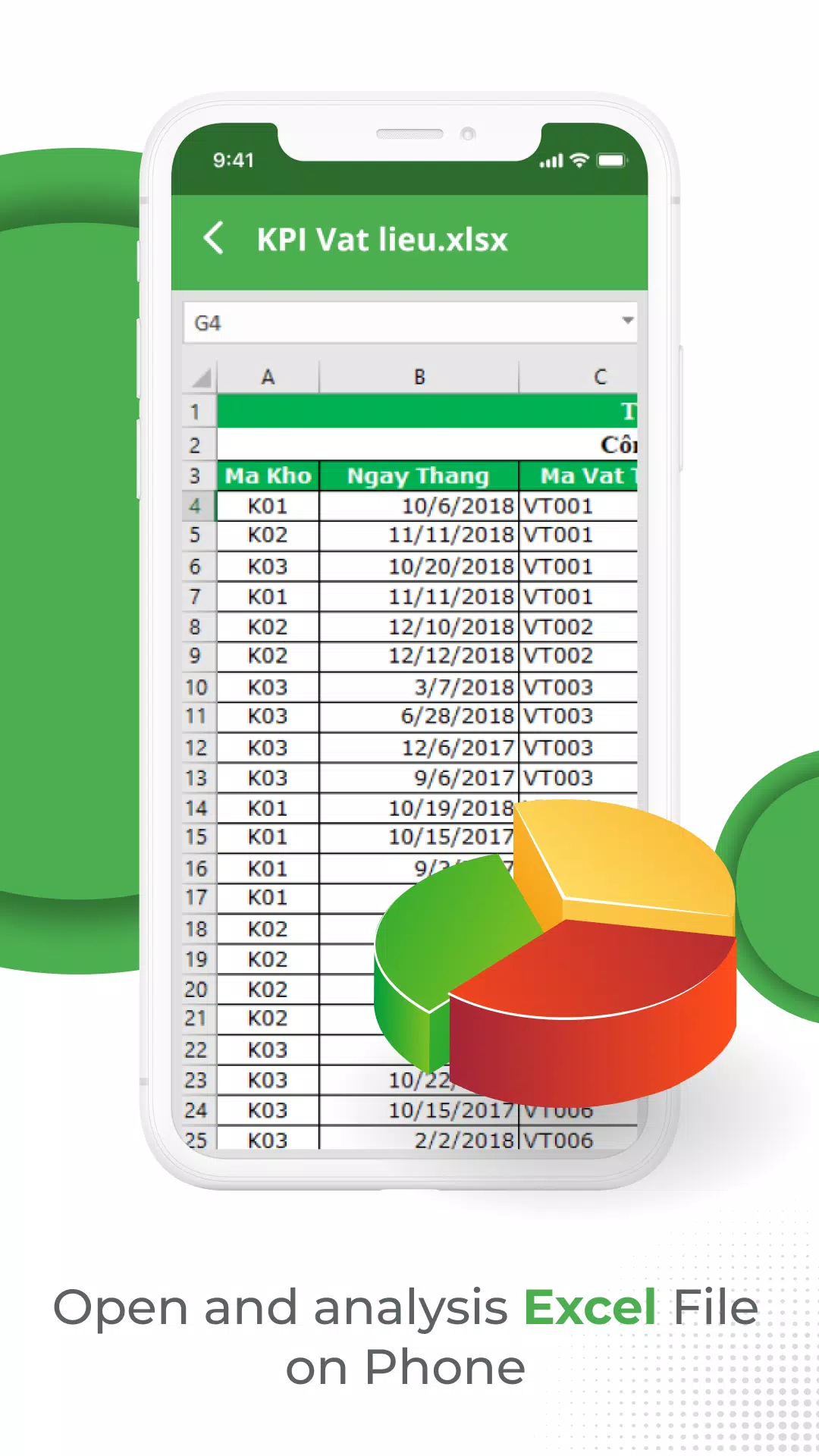
Task: Select row 25 header
Action: pyautogui.click(x=199, y=1139)
